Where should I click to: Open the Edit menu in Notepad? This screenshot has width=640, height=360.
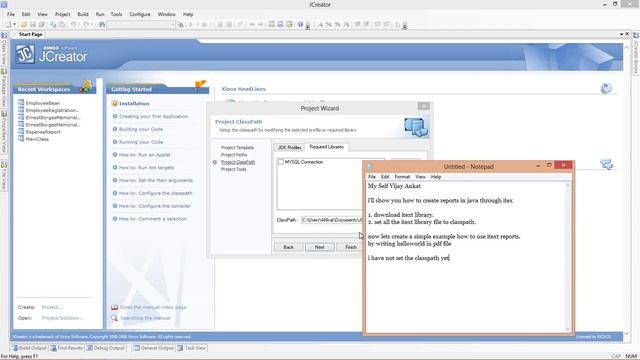(x=385, y=177)
